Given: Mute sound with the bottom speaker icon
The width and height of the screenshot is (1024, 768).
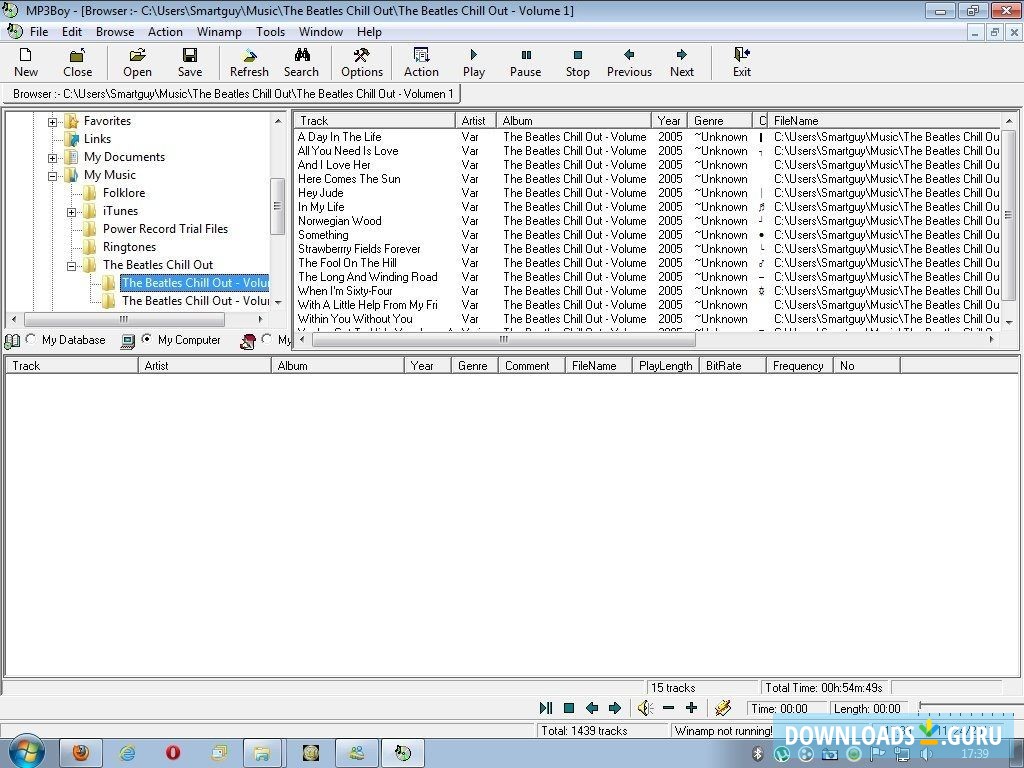Looking at the screenshot, I should click(x=645, y=708).
